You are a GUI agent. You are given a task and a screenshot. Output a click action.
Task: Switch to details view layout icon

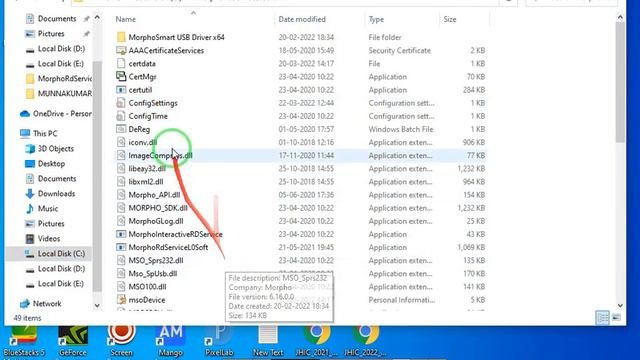pyautogui.click(x=602, y=318)
